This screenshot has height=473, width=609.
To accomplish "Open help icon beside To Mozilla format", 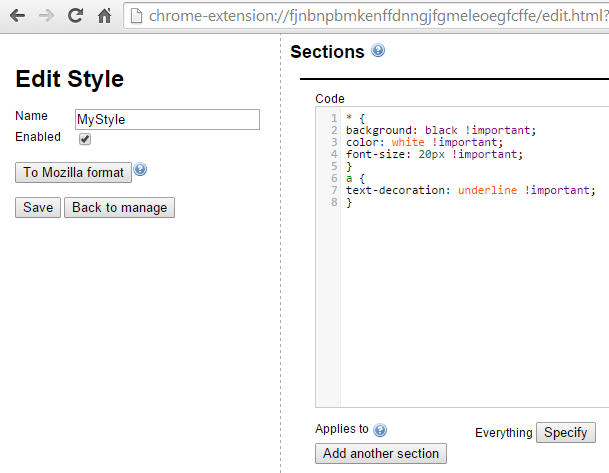I will coord(140,169).
